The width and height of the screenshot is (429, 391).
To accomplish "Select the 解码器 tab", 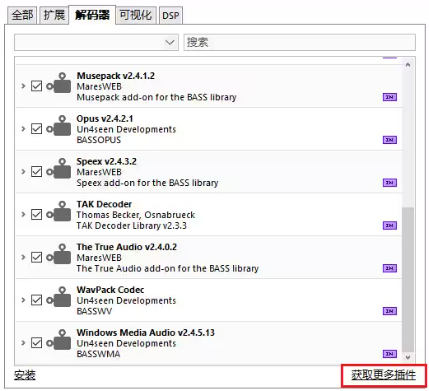I will tap(92, 15).
